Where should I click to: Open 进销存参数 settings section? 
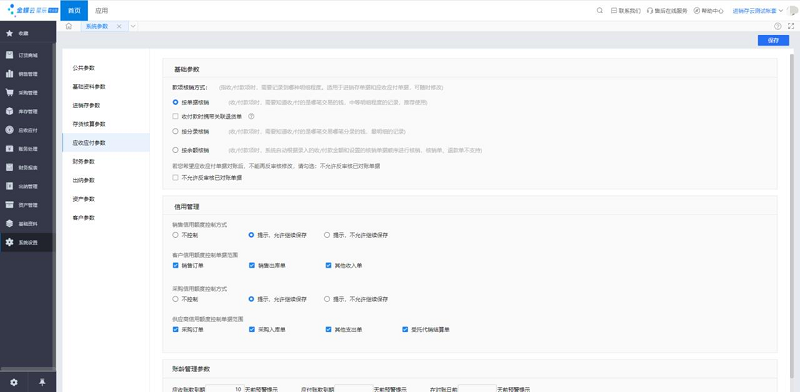(x=106, y=106)
